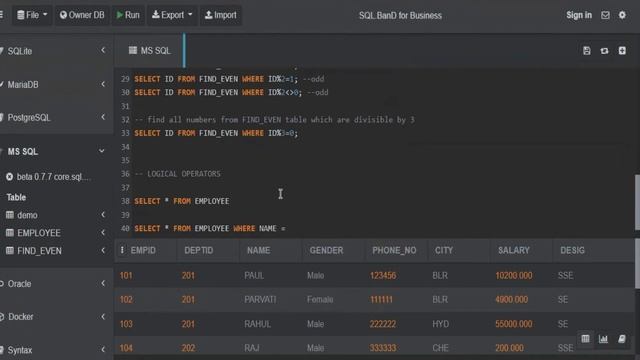640x360 pixels.
Task: Click the book icon in results corner
Action: [x=622, y=339]
